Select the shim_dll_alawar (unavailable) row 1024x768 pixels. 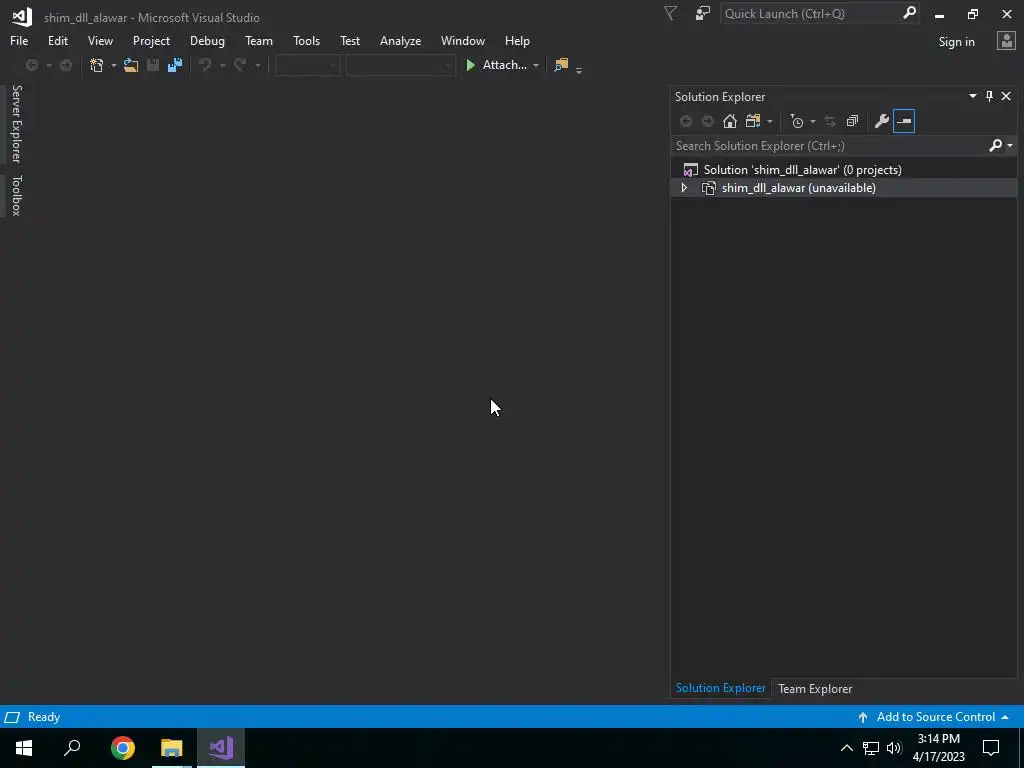tap(844, 188)
